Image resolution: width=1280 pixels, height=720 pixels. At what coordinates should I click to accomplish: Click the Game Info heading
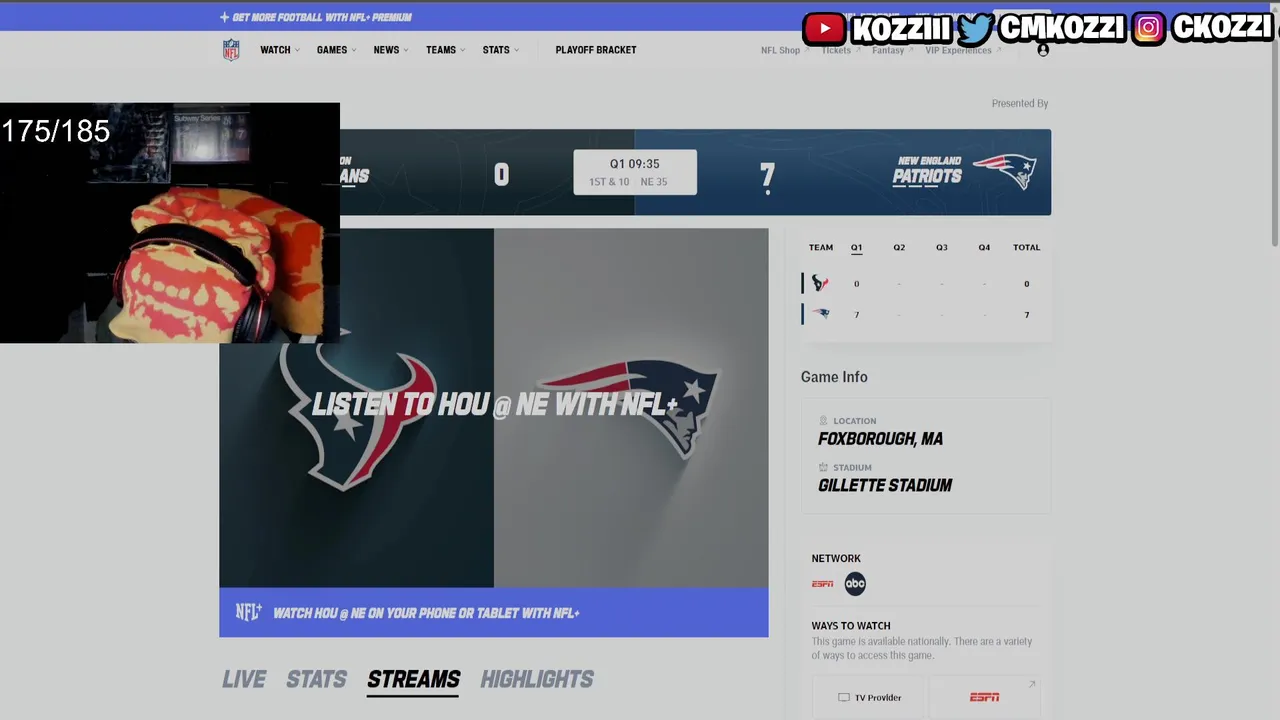(x=834, y=377)
